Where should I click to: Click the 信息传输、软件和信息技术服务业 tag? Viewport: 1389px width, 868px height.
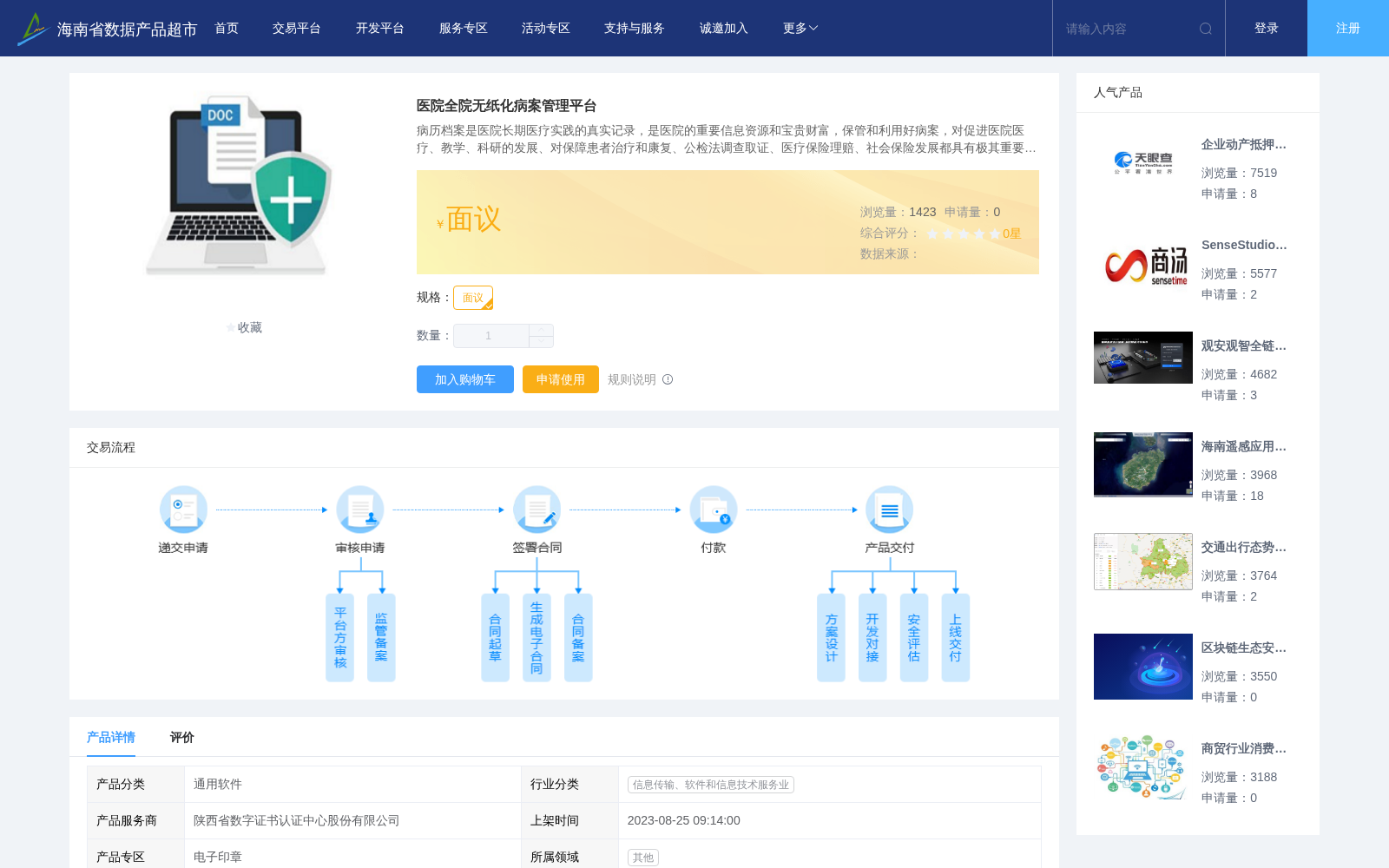click(x=711, y=785)
